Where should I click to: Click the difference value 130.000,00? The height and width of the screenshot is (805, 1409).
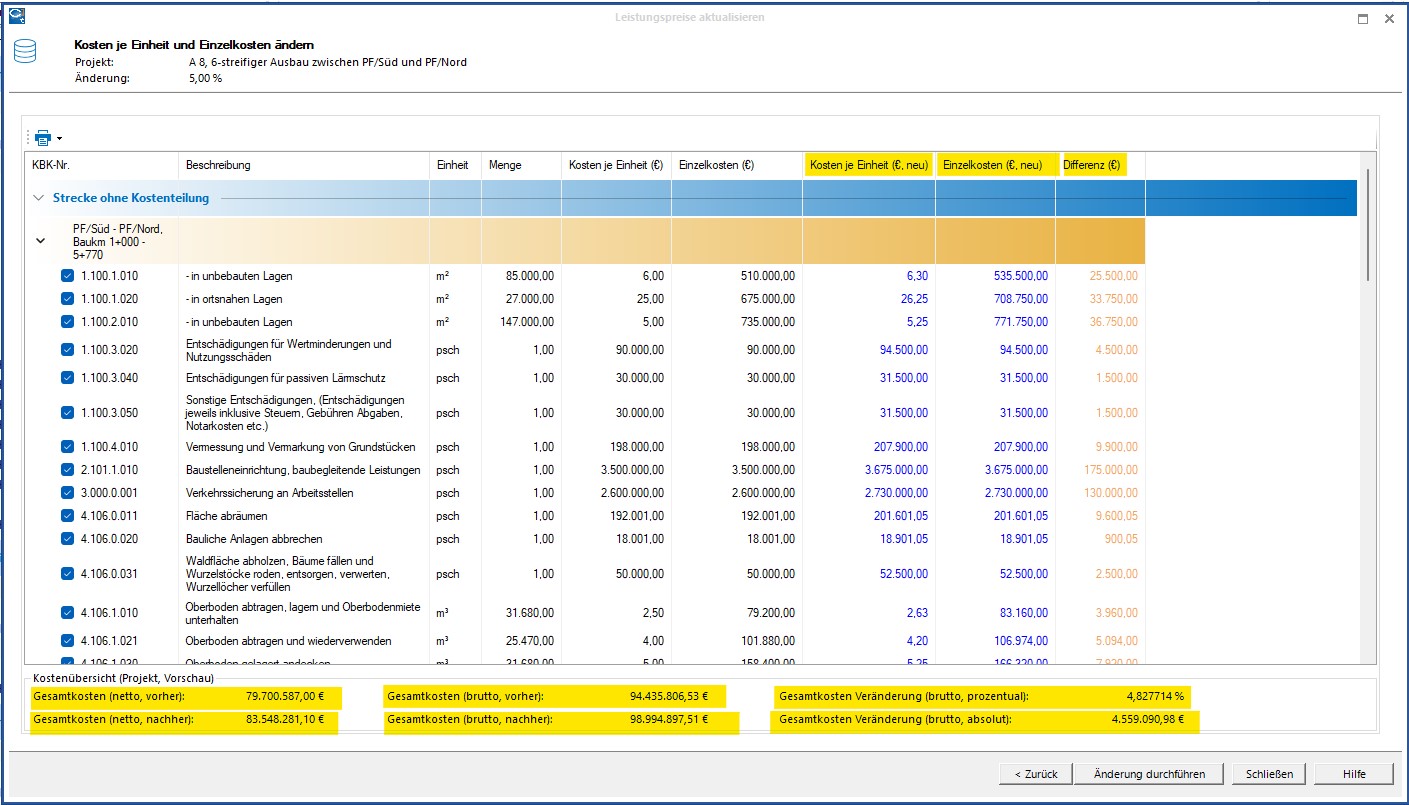(x=1110, y=493)
